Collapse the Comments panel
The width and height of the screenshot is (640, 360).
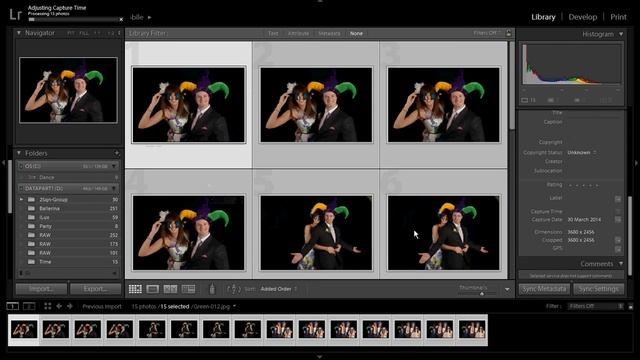(x=621, y=264)
